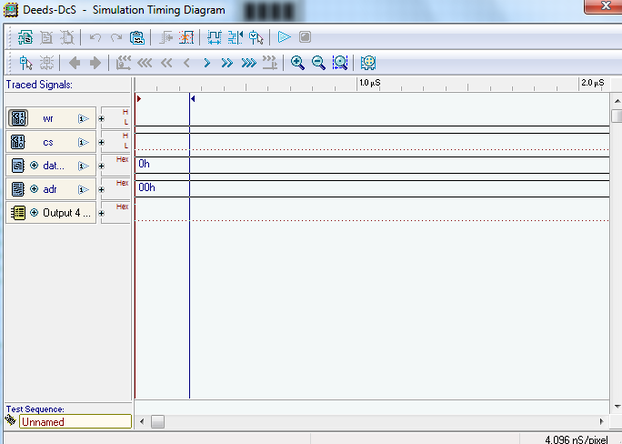Click the plus button beside wr row

point(101,119)
